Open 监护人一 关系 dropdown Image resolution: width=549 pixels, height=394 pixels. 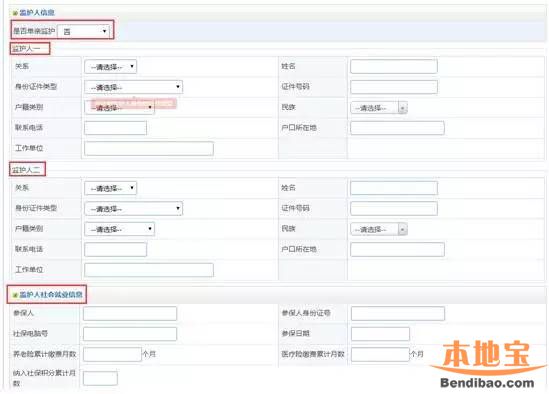coord(110,67)
